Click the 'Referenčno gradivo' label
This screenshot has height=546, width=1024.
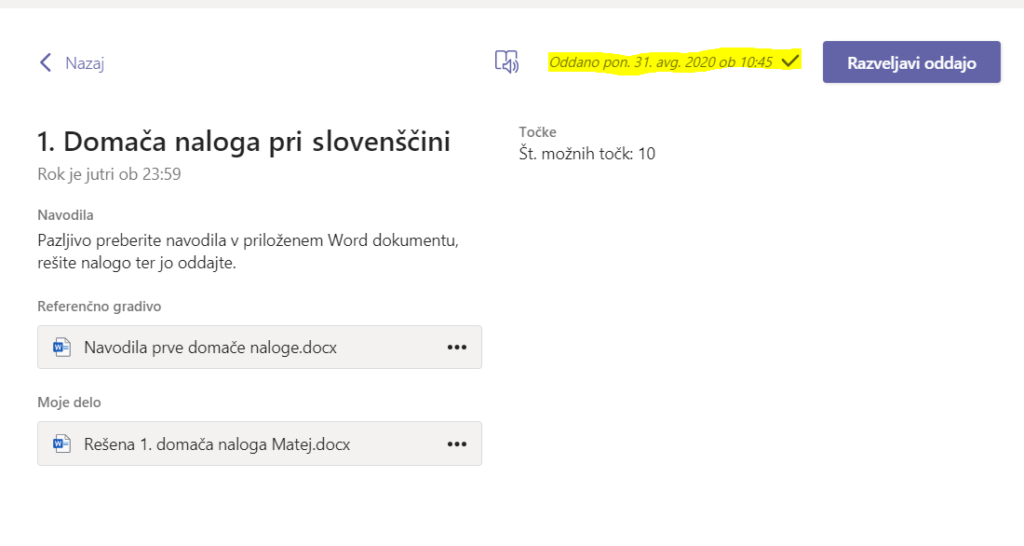(99, 306)
